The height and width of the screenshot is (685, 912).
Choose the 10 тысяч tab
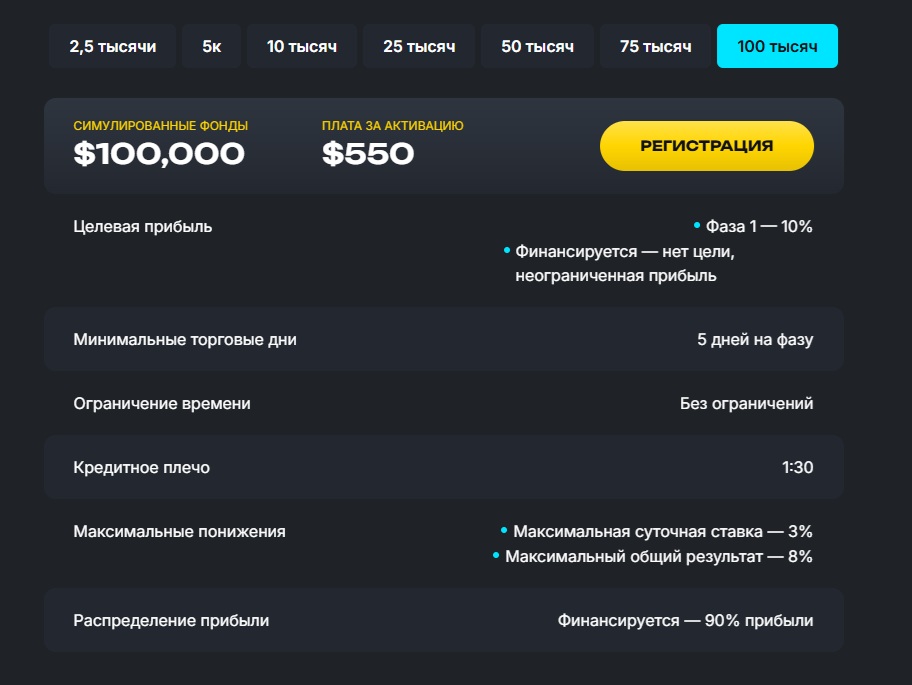pyautogui.click(x=301, y=47)
